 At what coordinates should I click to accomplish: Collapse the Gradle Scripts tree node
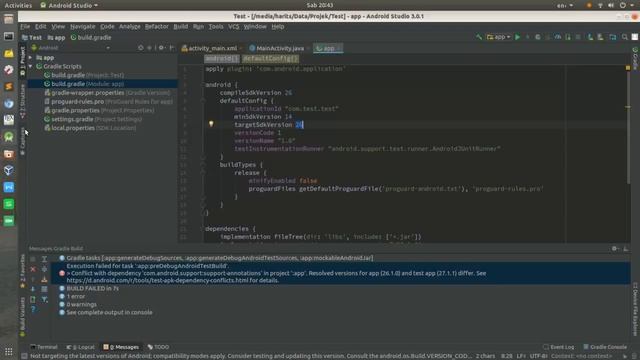(x=31, y=66)
